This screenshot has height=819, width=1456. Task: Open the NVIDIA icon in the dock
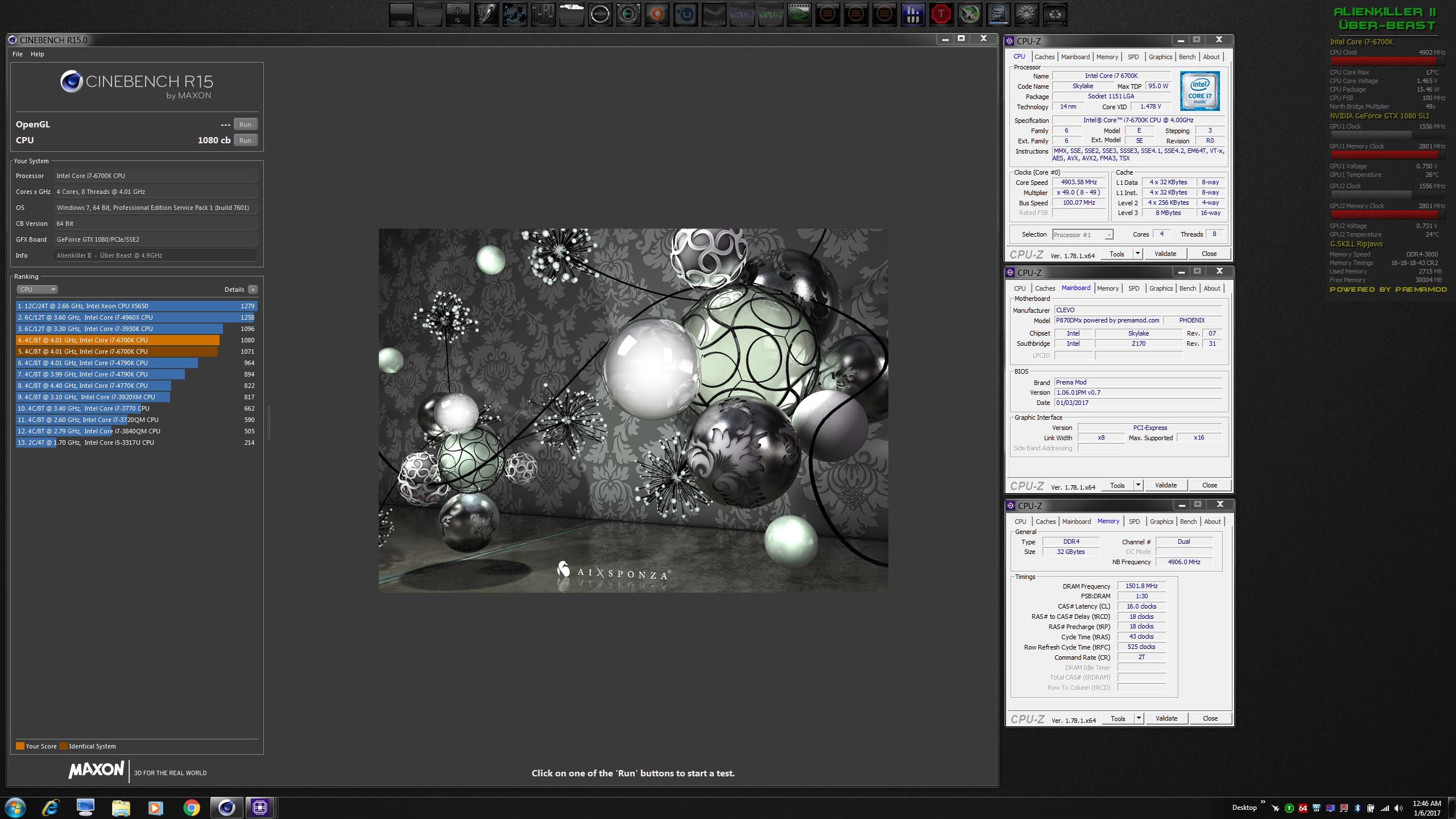799,14
